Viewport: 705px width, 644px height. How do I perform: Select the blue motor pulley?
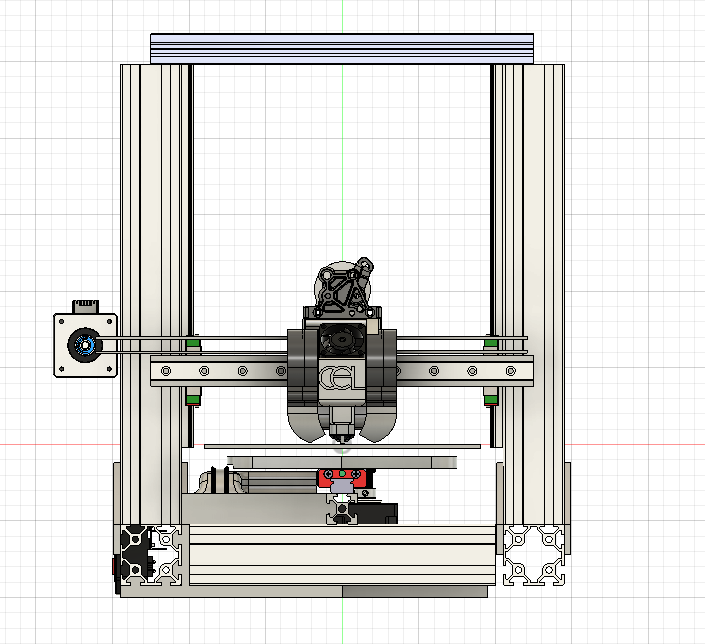coord(85,346)
